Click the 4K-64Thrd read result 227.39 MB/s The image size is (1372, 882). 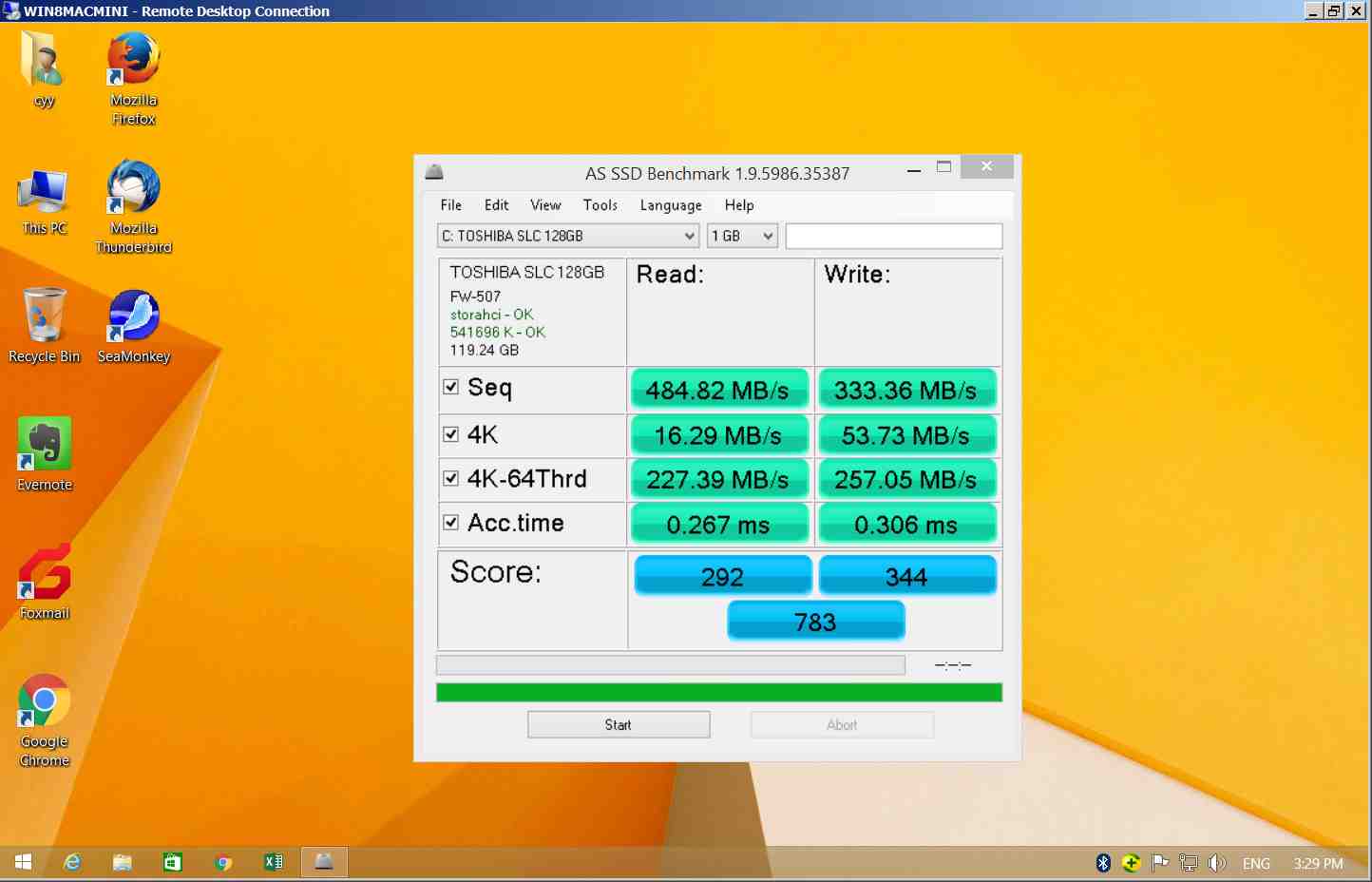(x=718, y=480)
